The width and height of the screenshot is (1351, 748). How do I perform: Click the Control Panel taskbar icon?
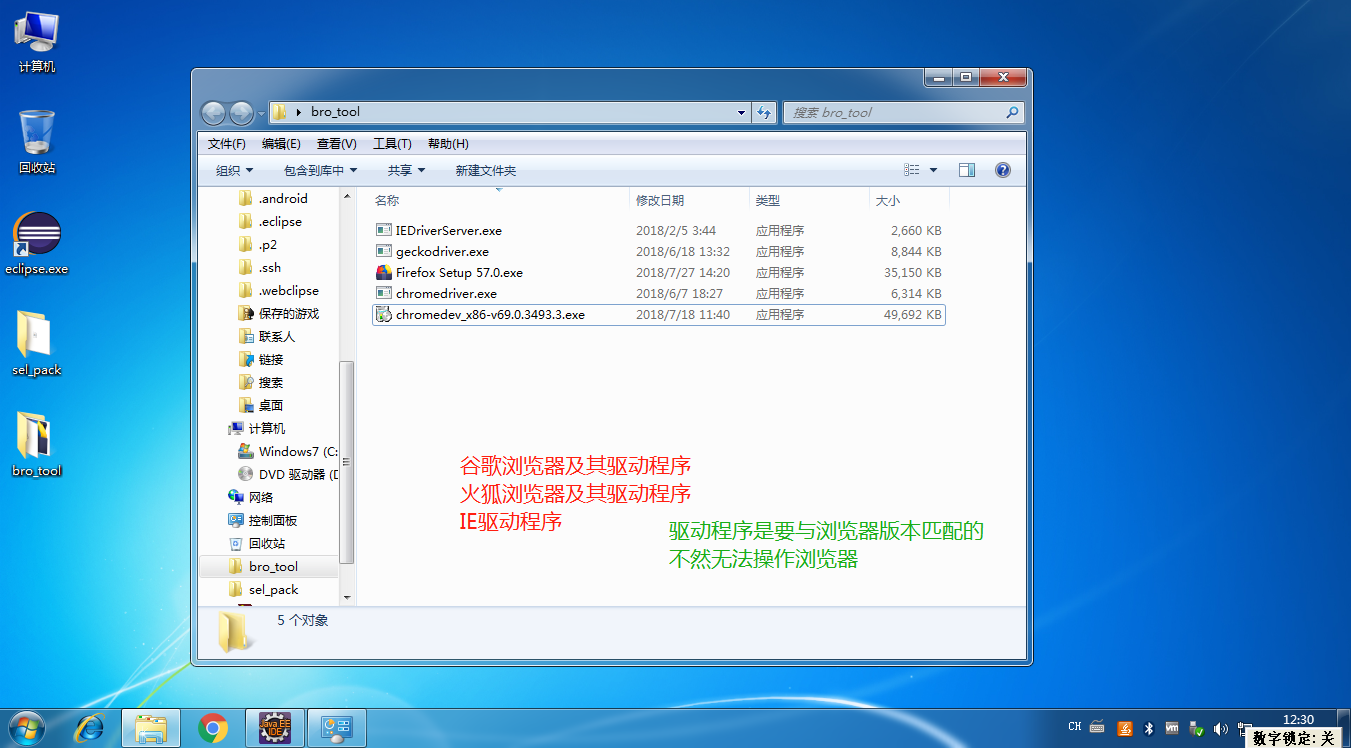point(336,728)
